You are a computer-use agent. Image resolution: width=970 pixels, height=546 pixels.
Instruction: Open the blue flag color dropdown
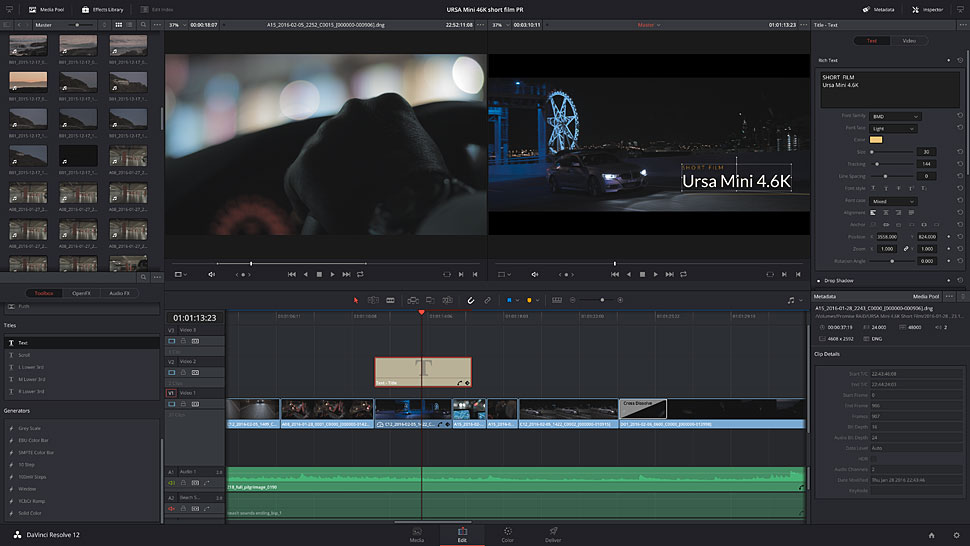[516, 300]
